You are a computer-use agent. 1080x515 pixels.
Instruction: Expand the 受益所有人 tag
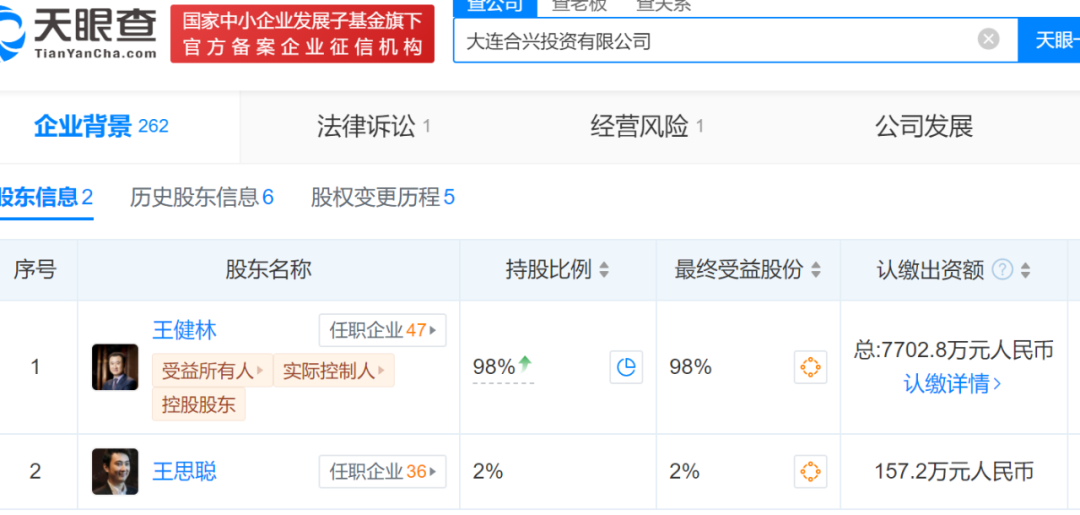tap(213, 370)
